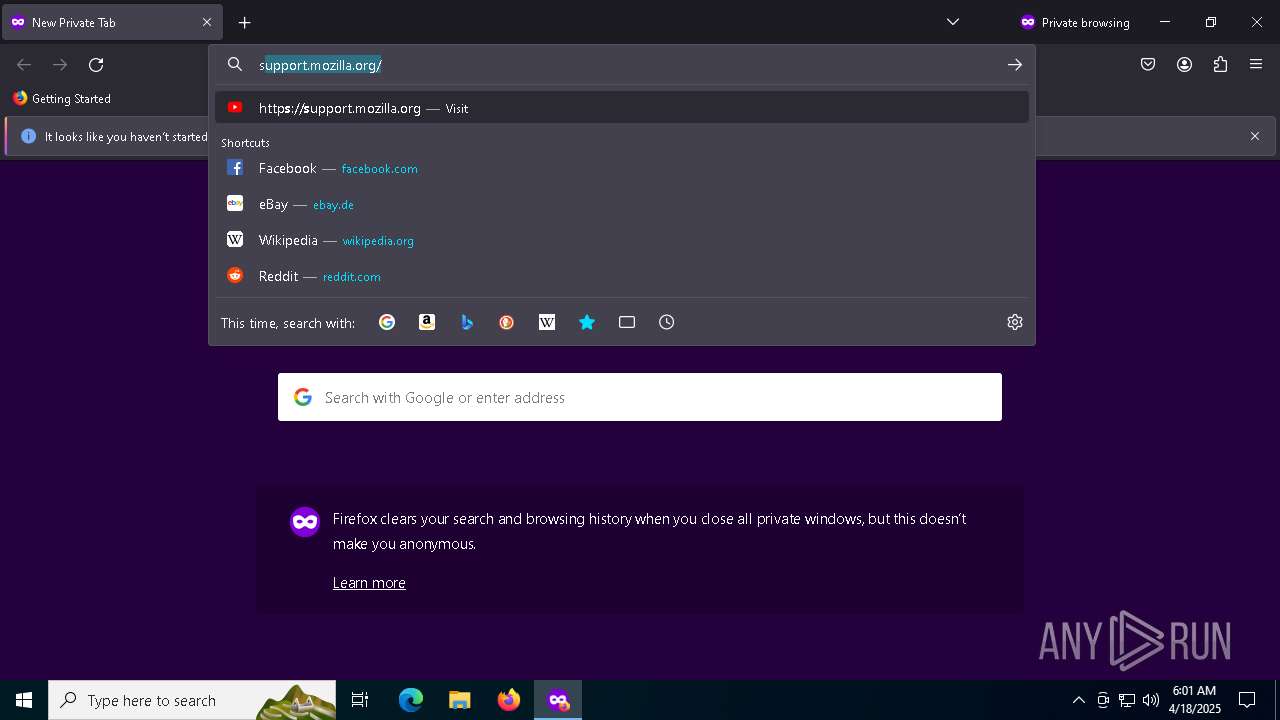Choose the Wikipedia shortcut
This screenshot has width=1280, height=720.
(622, 240)
